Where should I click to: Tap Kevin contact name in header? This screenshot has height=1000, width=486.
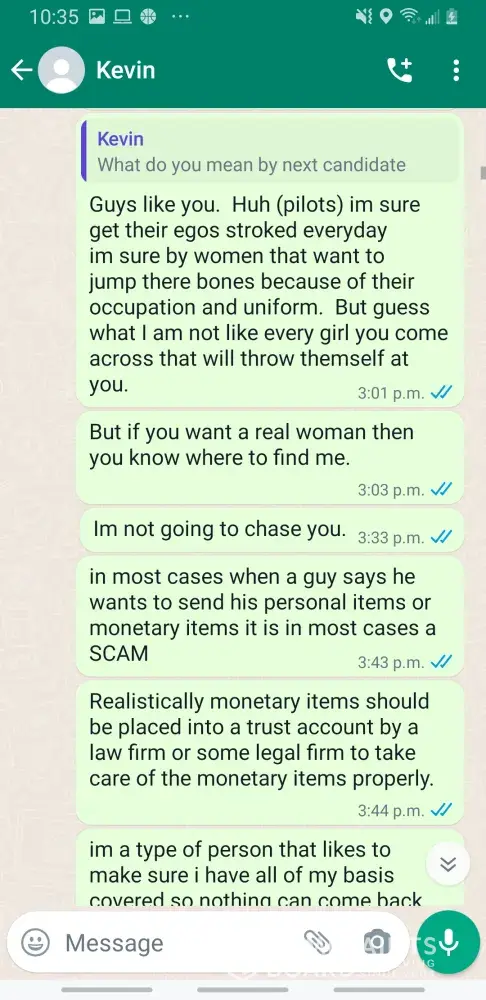pyautogui.click(x=126, y=70)
